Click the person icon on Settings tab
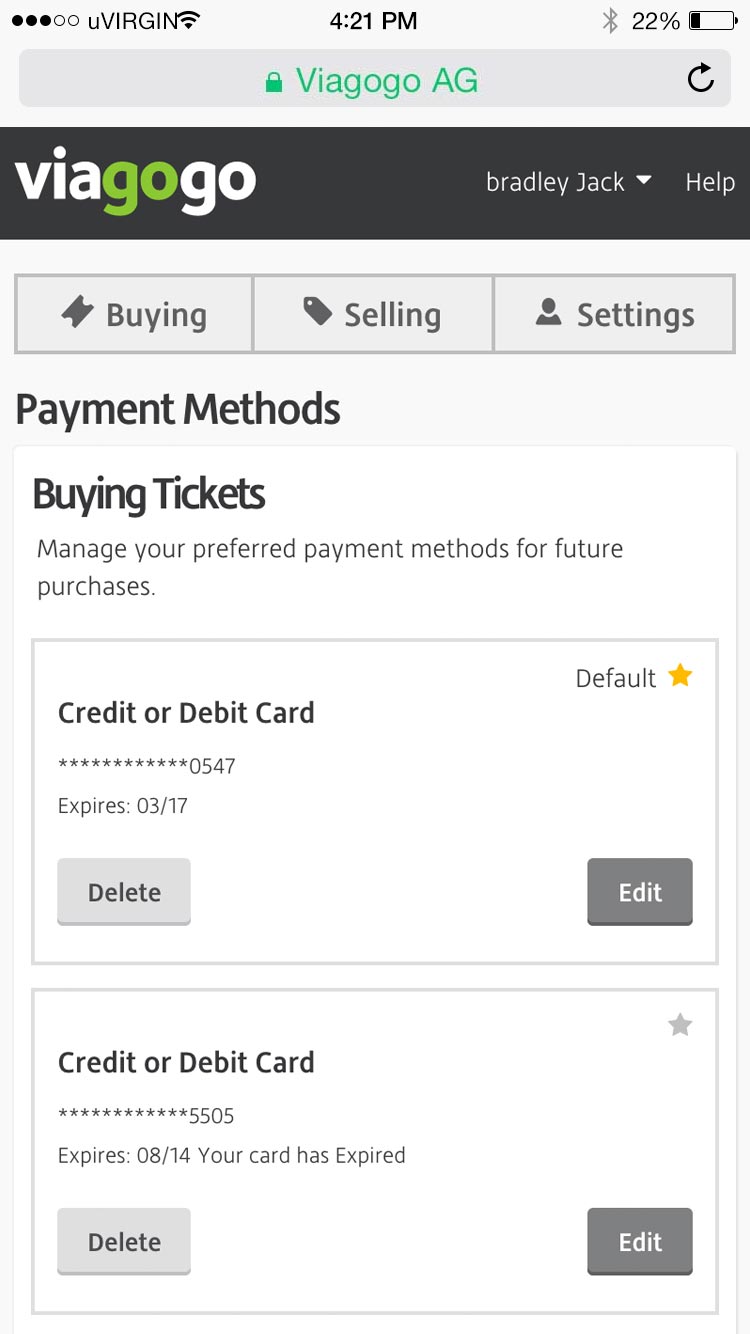 548,313
